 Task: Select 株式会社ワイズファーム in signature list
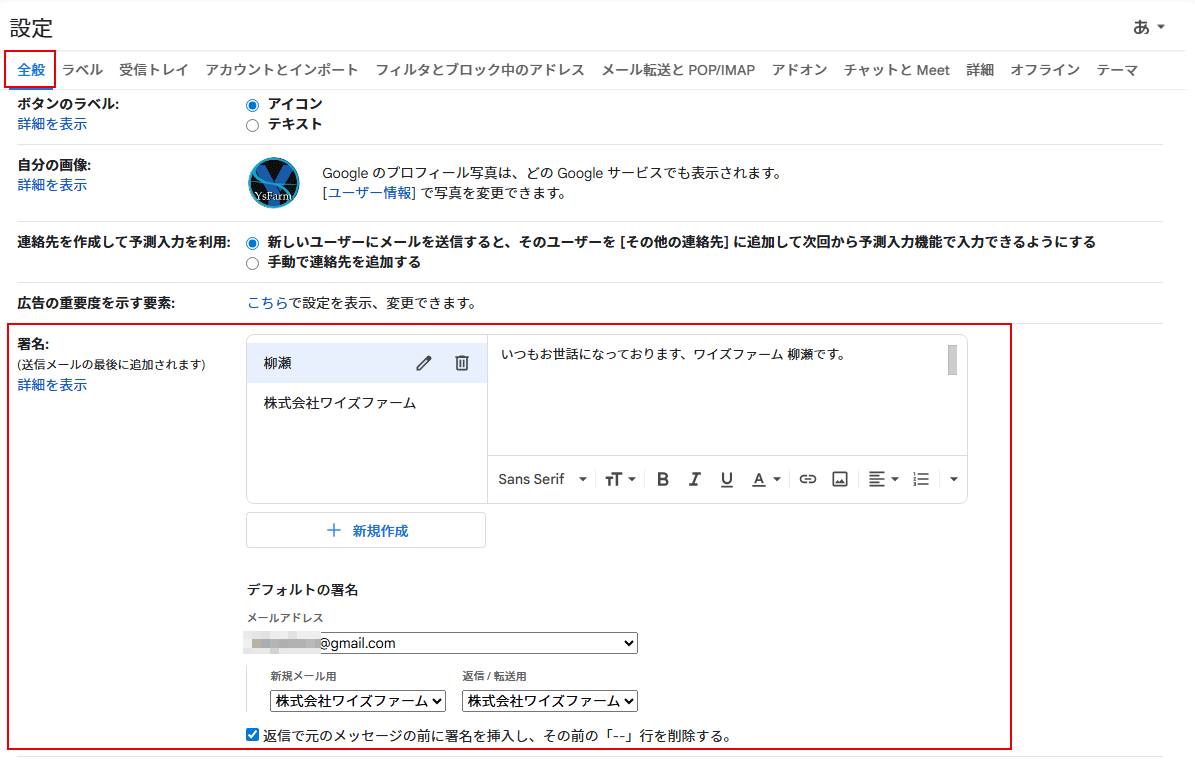tap(340, 404)
